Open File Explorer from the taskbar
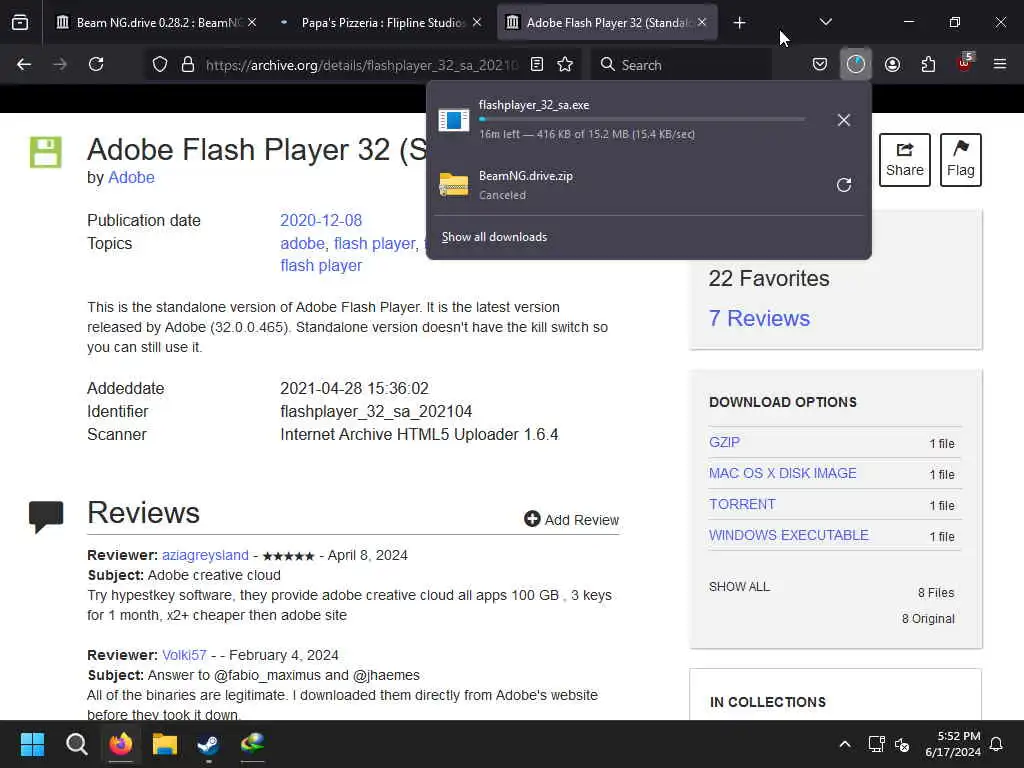This screenshot has width=1024, height=768. coord(165,744)
